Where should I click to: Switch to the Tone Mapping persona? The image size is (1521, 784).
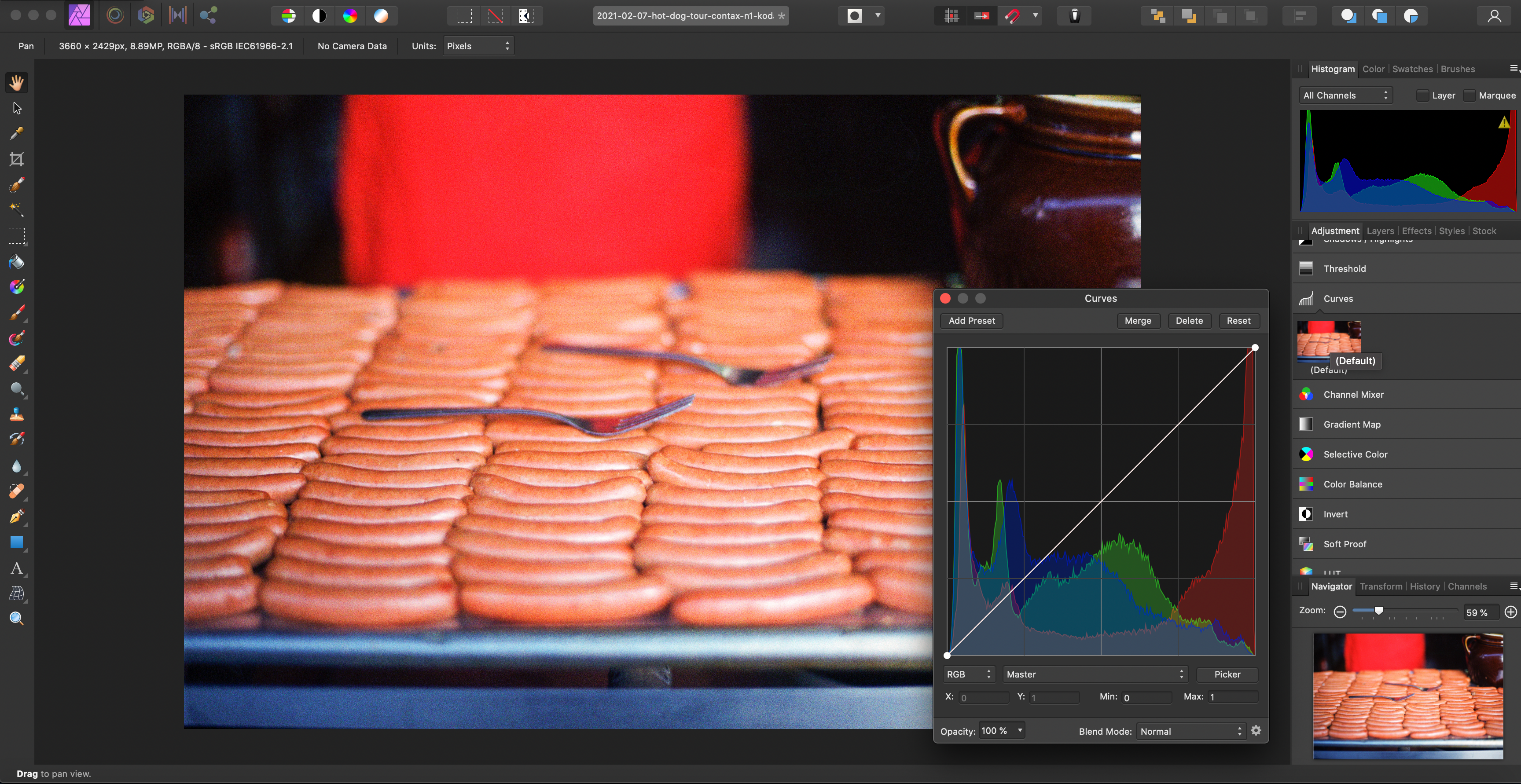pyautogui.click(x=177, y=15)
